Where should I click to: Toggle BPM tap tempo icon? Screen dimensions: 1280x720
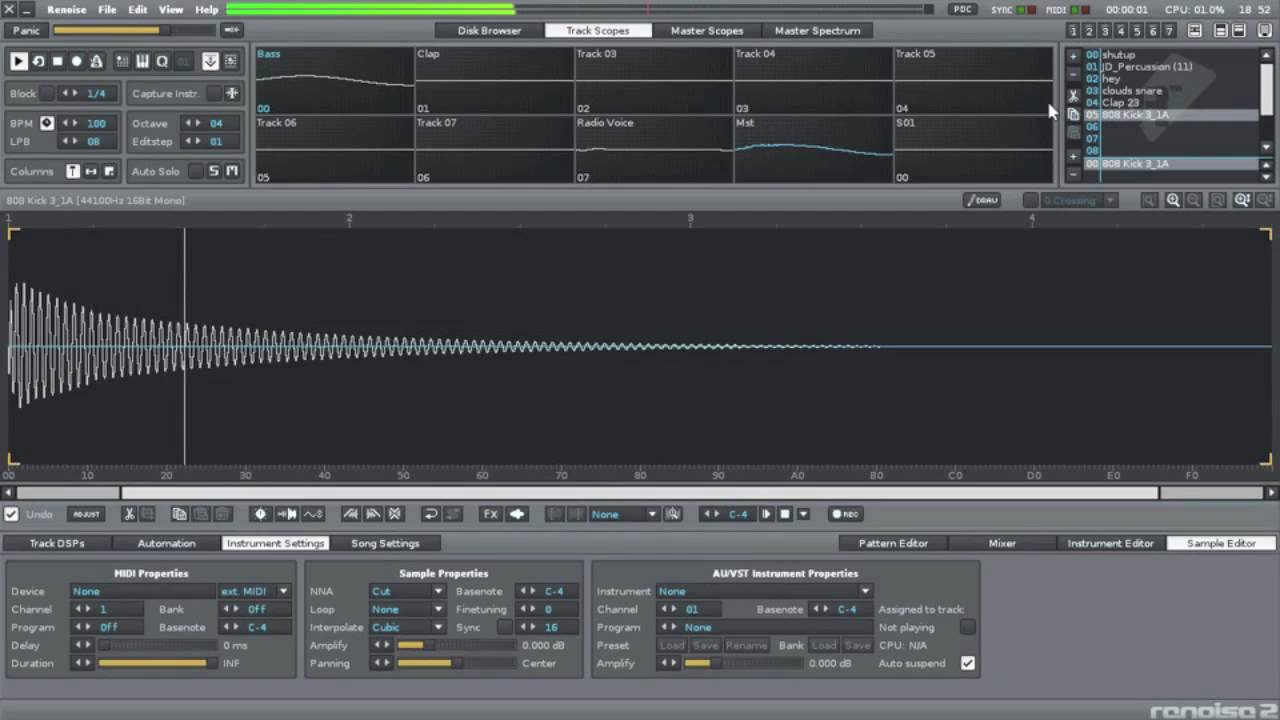[46, 123]
